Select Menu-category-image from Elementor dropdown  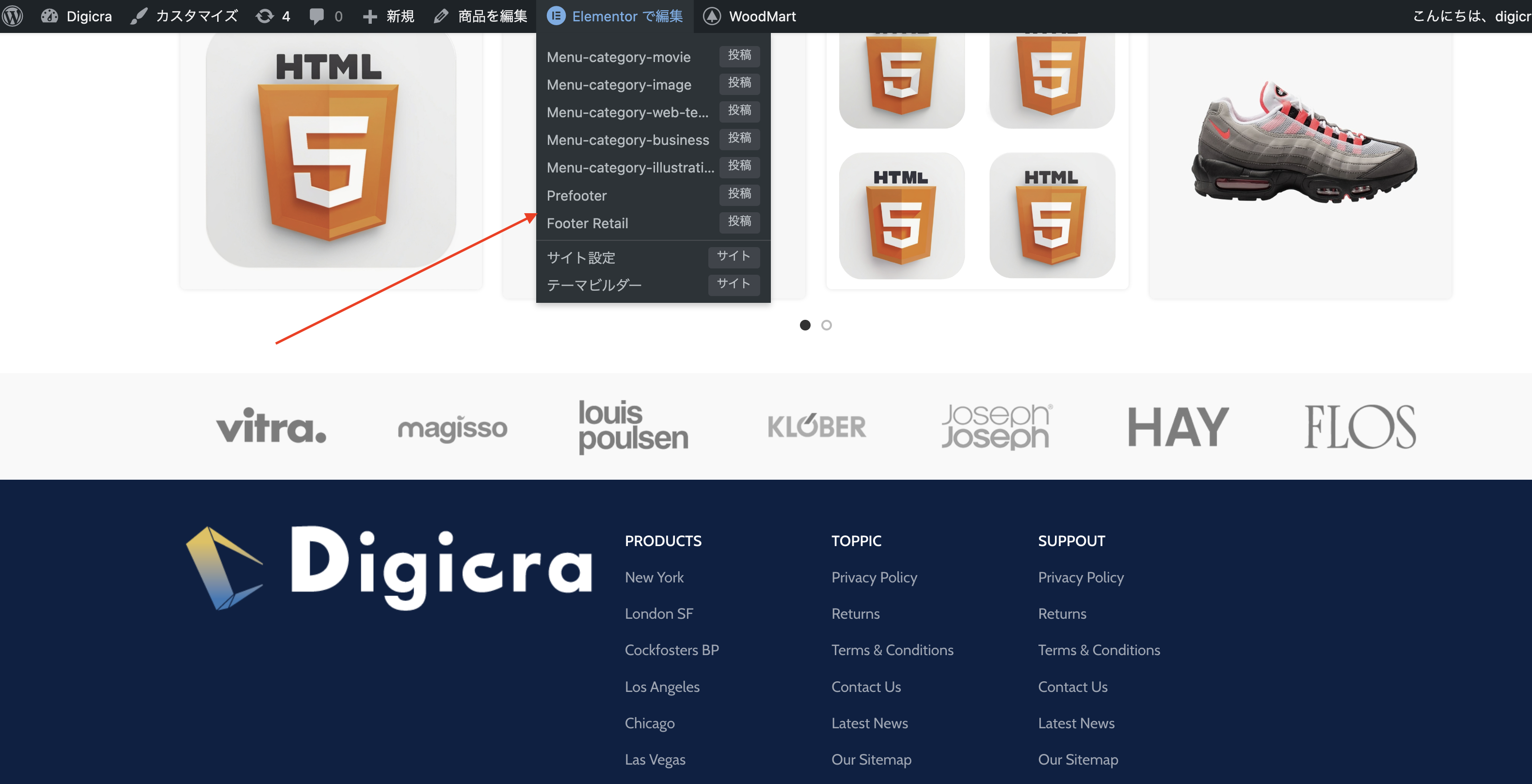[x=653, y=84]
